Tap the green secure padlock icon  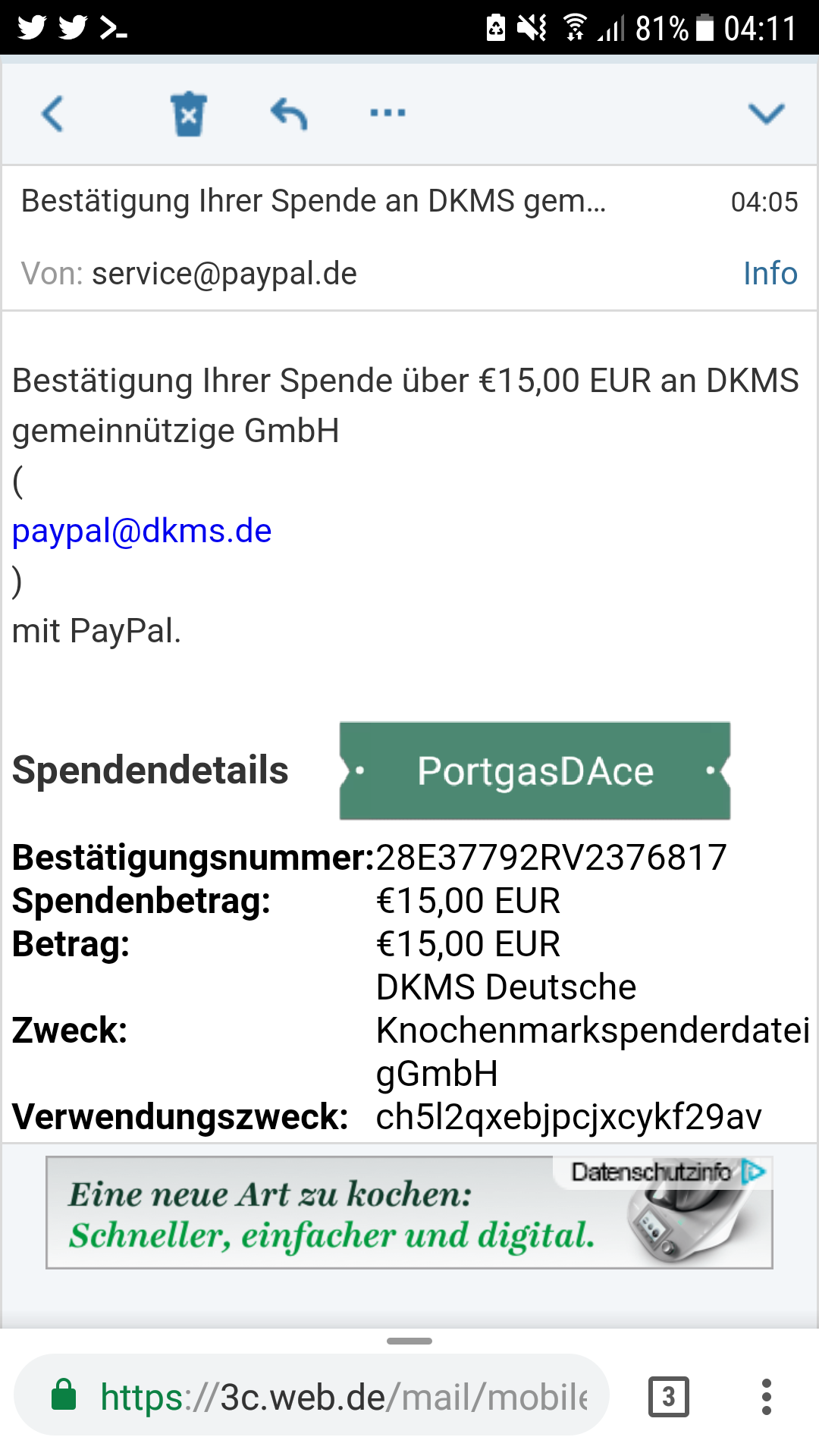tap(64, 1395)
